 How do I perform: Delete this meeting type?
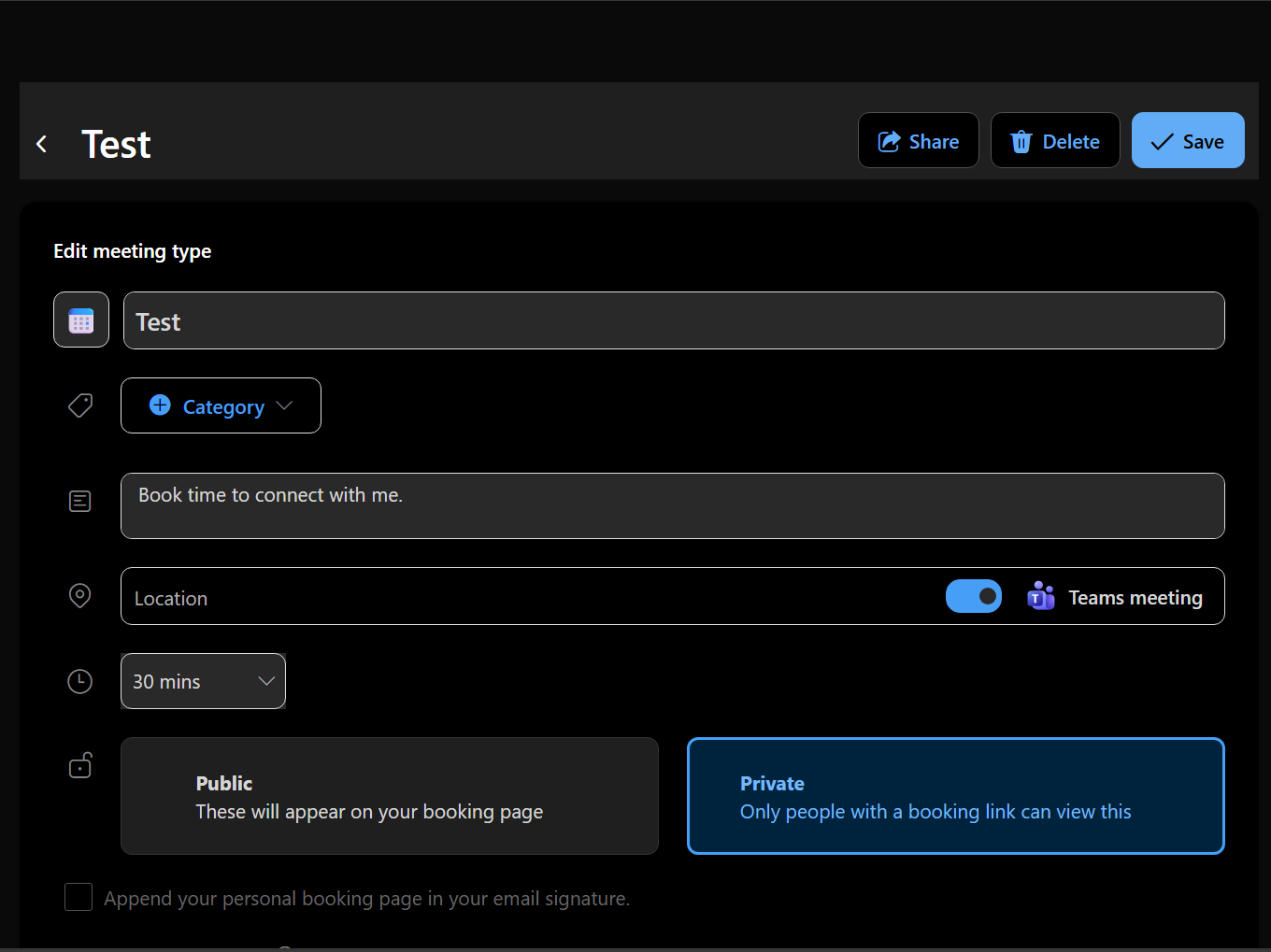(x=1055, y=141)
